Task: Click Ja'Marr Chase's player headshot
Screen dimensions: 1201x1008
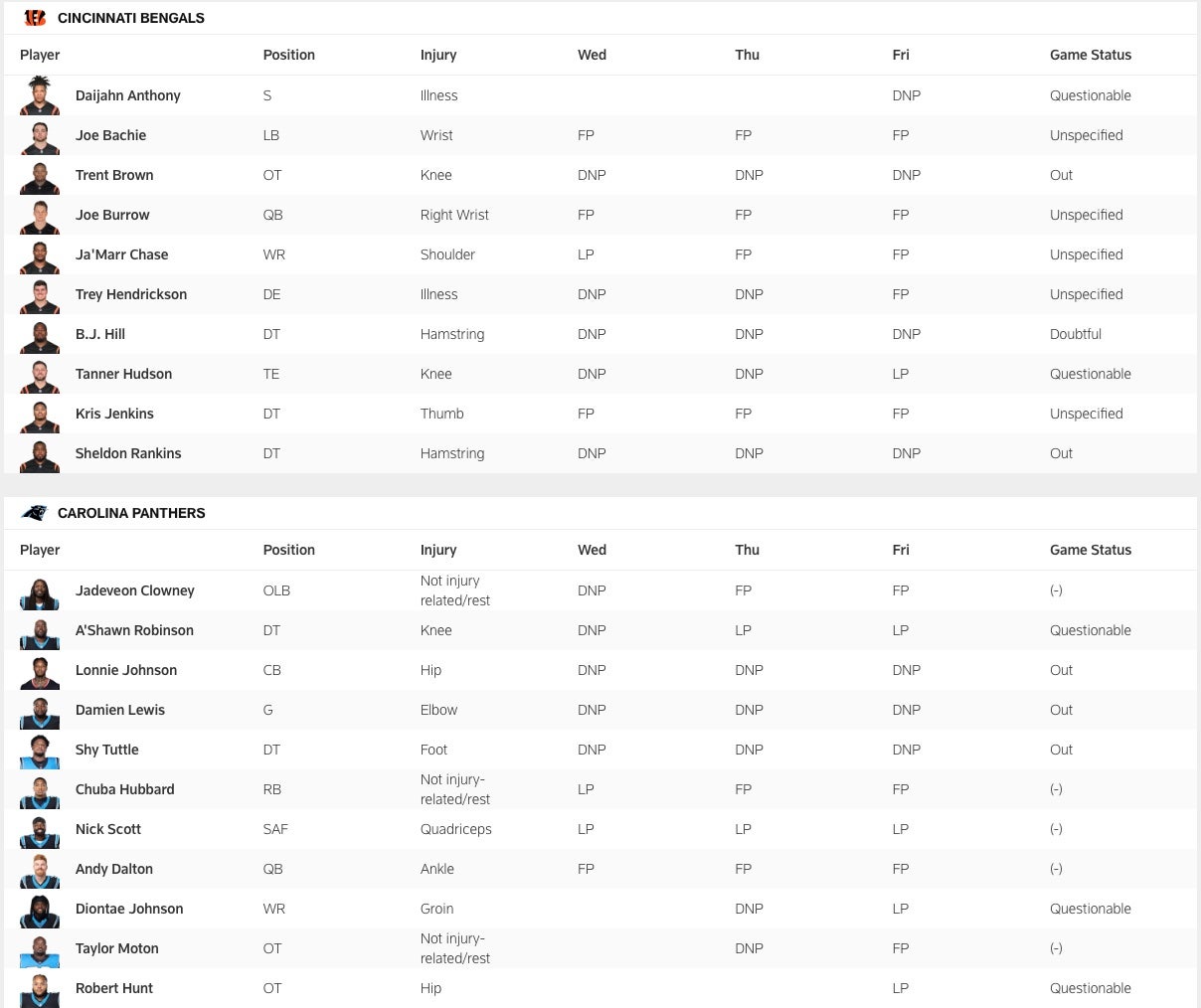Action: pyautogui.click(x=40, y=255)
